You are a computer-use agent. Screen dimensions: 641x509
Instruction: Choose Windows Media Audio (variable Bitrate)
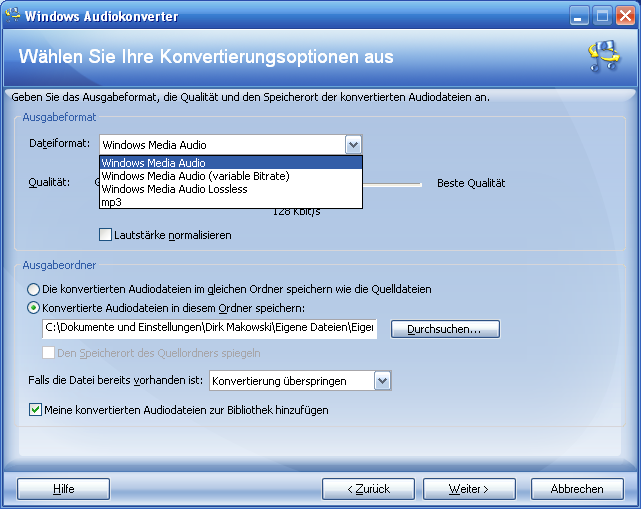[195, 176]
